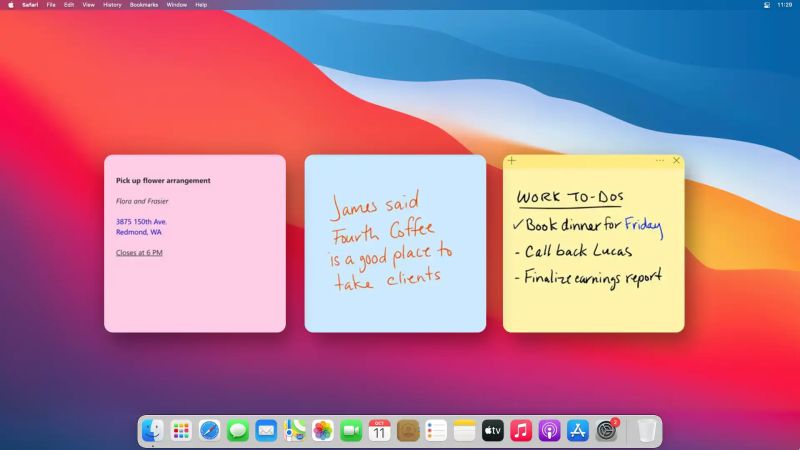Open App Store in dock
The width and height of the screenshot is (800, 450).
click(x=578, y=431)
